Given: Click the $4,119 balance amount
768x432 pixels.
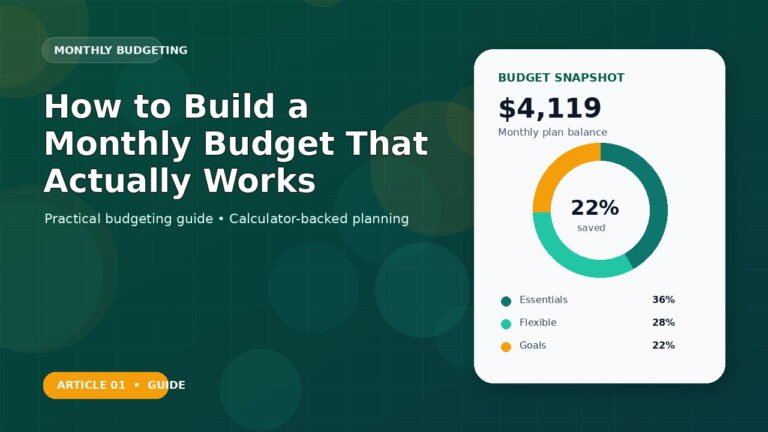Looking at the screenshot, I should pos(550,108).
